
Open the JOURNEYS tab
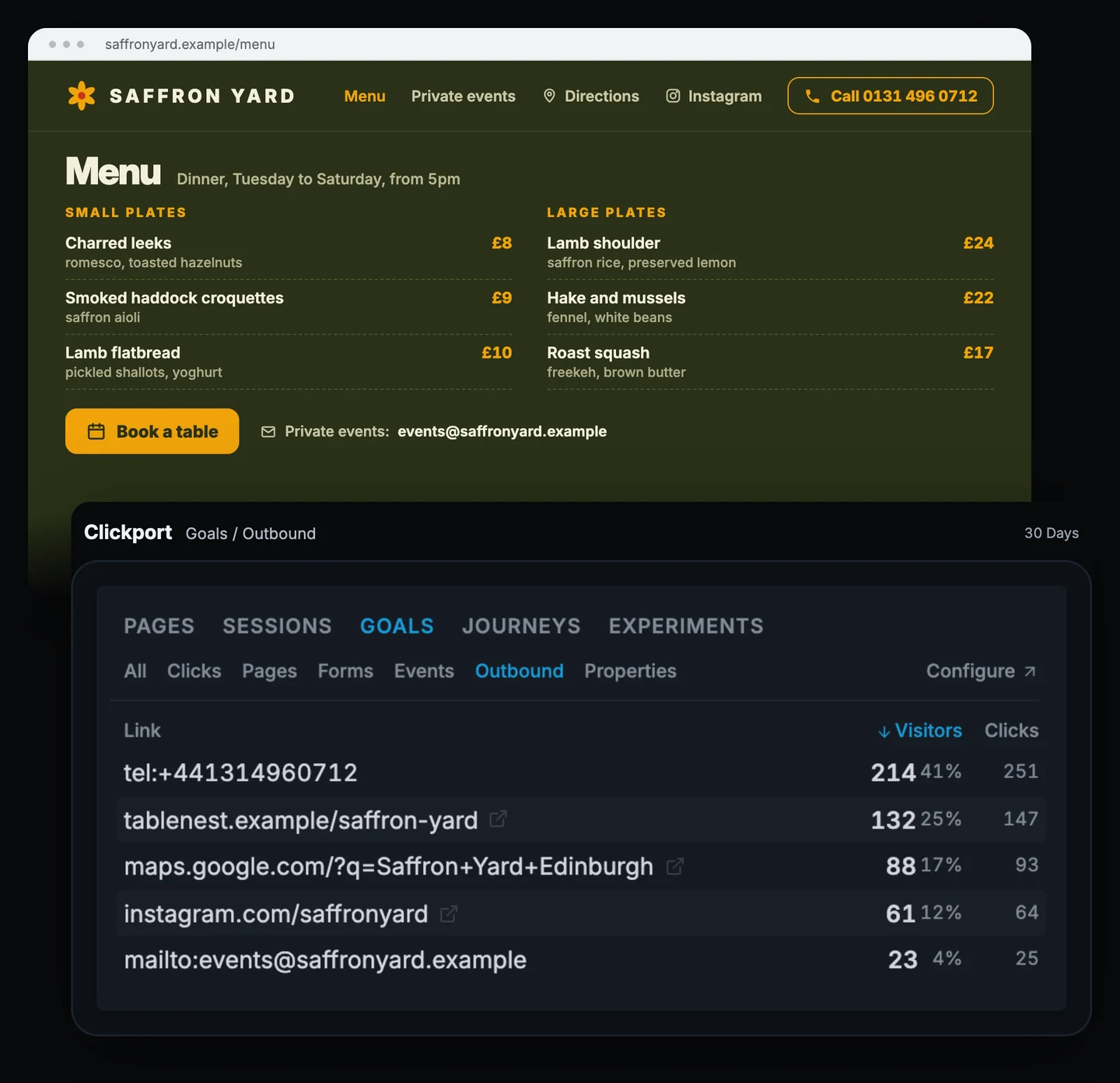(x=521, y=626)
